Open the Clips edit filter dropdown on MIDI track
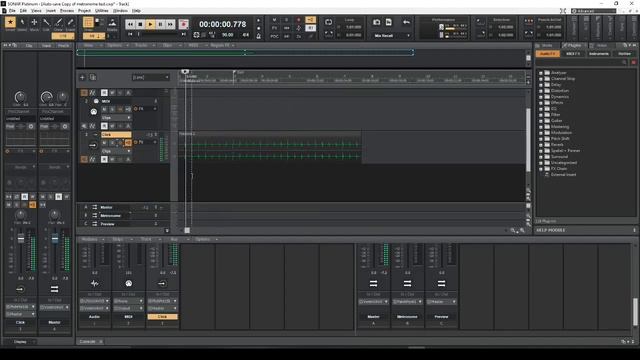This screenshot has width=640, height=360. coord(116,118)
